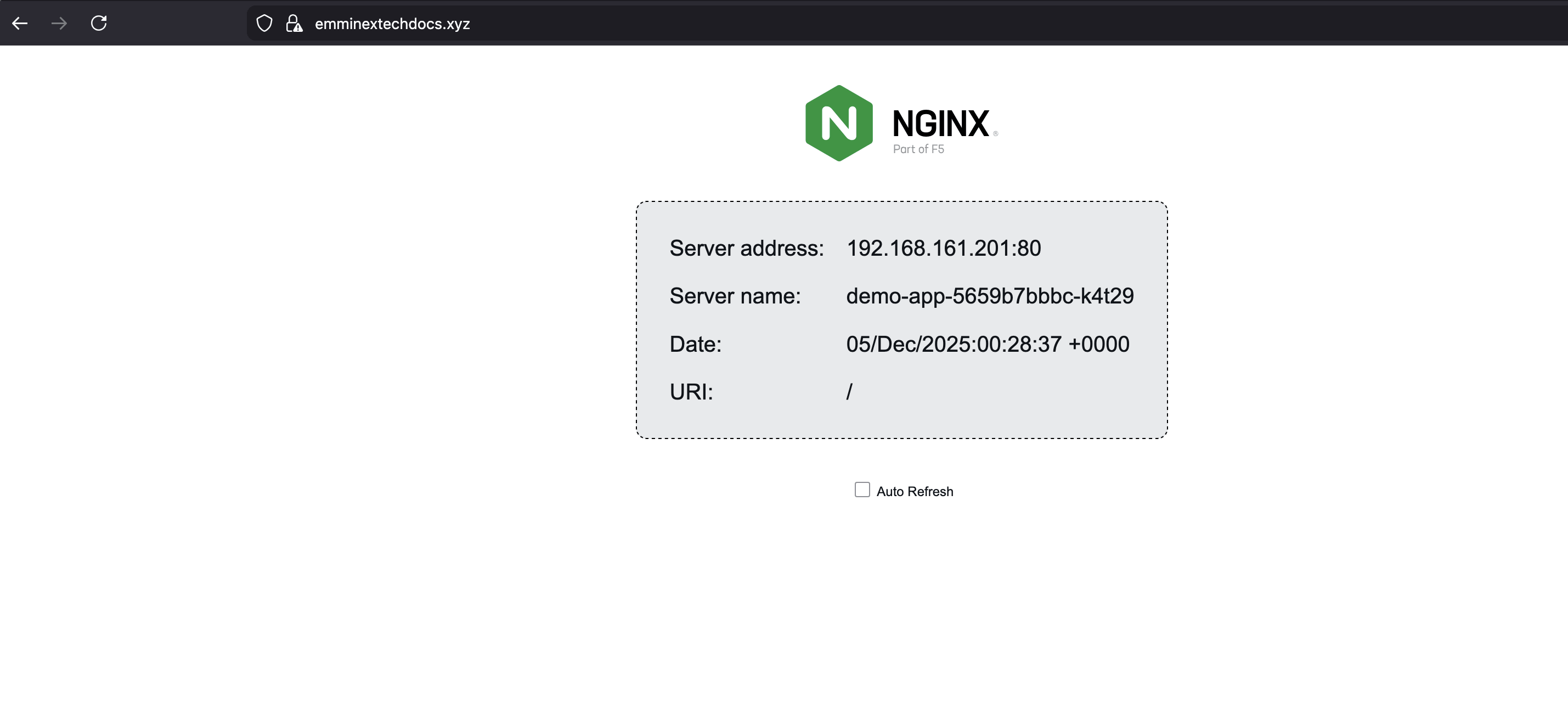1568x720 pixels.
Task: Select the date 05/Dec/2025:00:28:37 +0000
Action: point(988,344)
